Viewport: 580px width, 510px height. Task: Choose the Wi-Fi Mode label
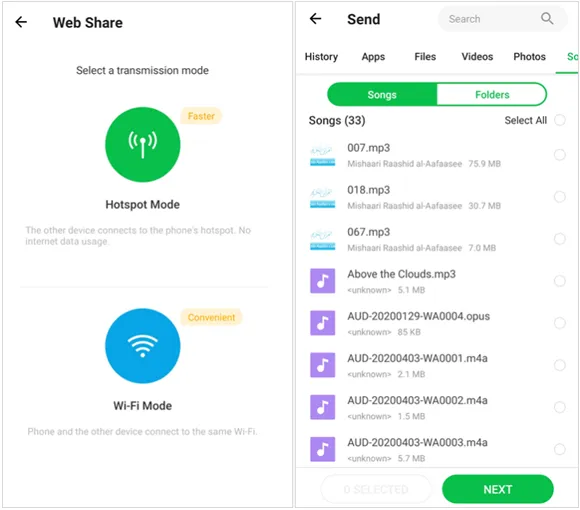[143, 406]
